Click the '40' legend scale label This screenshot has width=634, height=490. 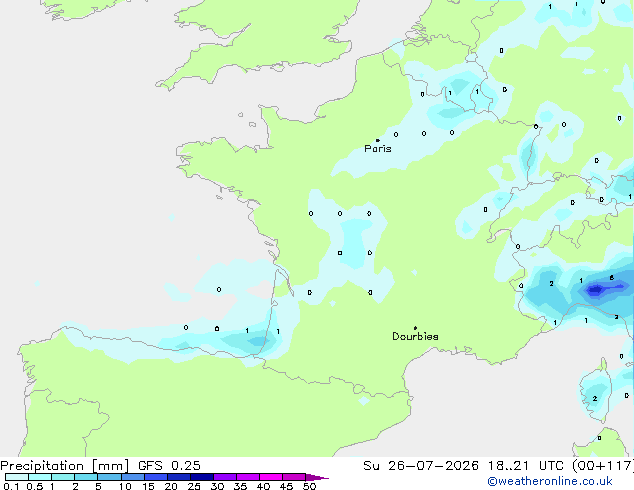(263, 486)
